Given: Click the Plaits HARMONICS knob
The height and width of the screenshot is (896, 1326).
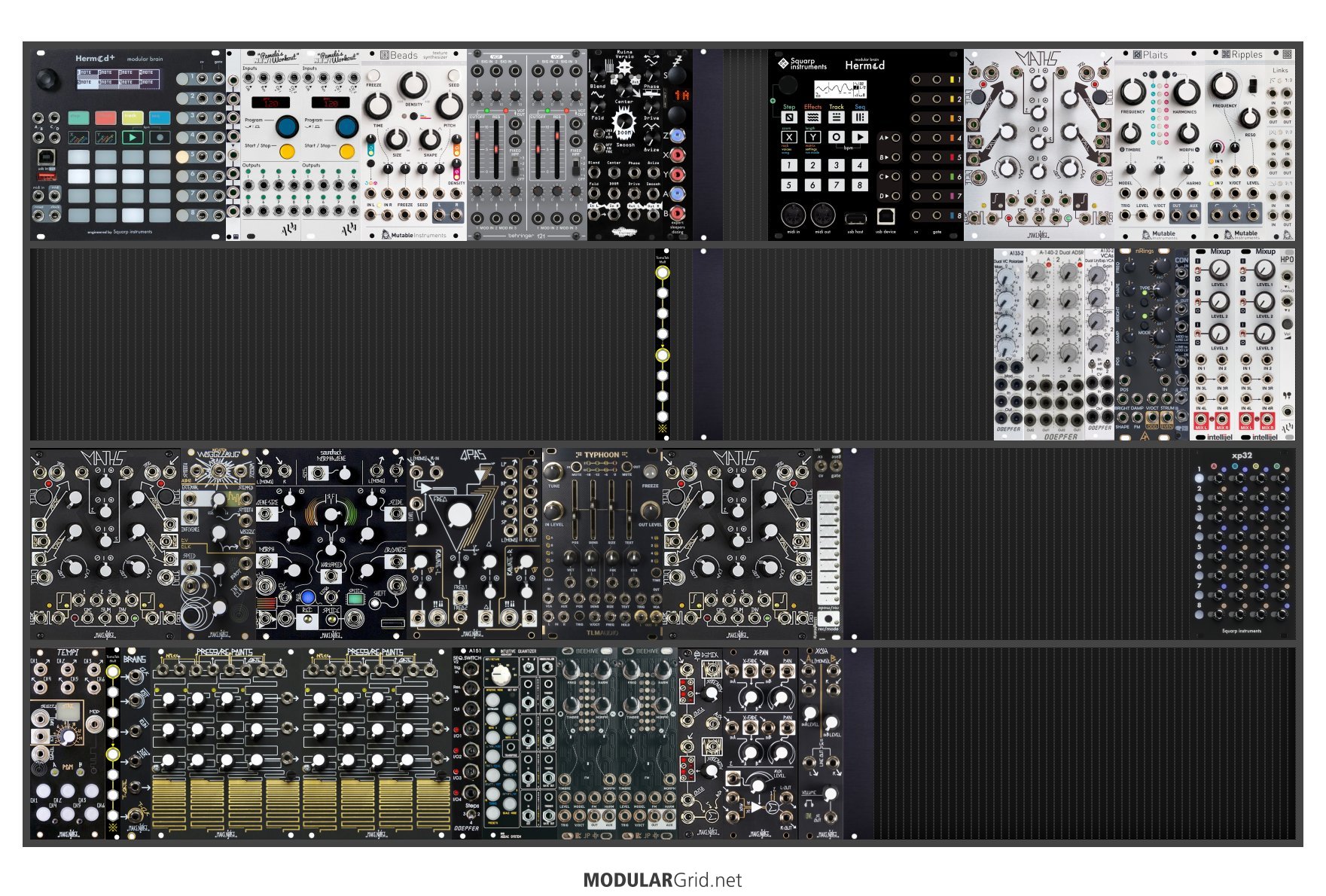Looking at the screenshot, I should 1186,92.
